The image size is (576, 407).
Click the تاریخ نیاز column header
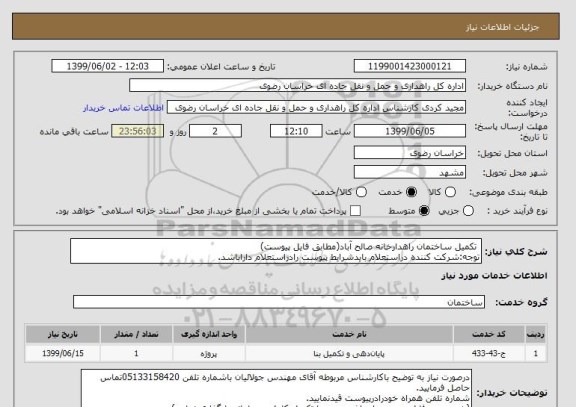coord(62,334)
